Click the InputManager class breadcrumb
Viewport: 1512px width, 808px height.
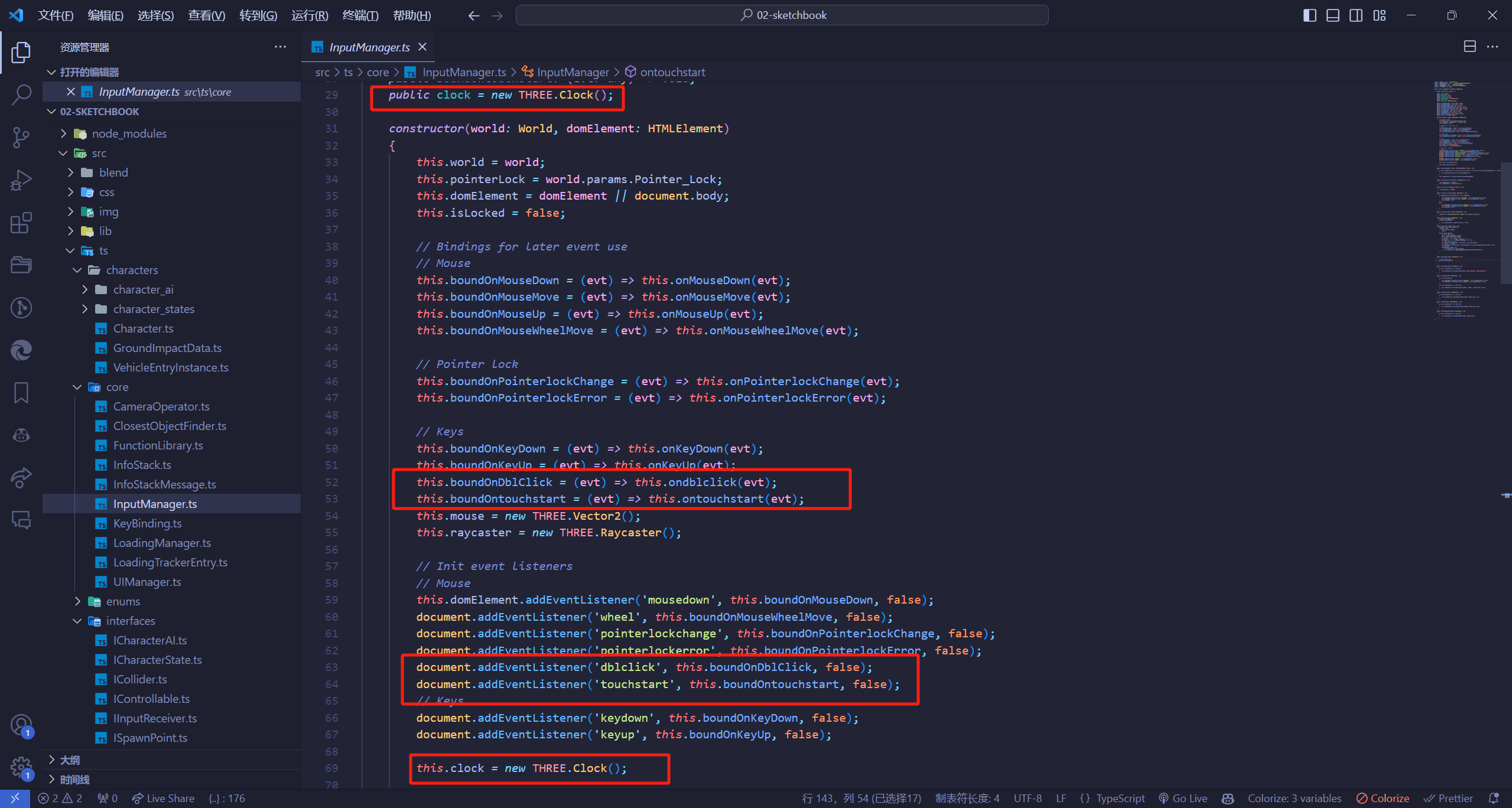565,72
